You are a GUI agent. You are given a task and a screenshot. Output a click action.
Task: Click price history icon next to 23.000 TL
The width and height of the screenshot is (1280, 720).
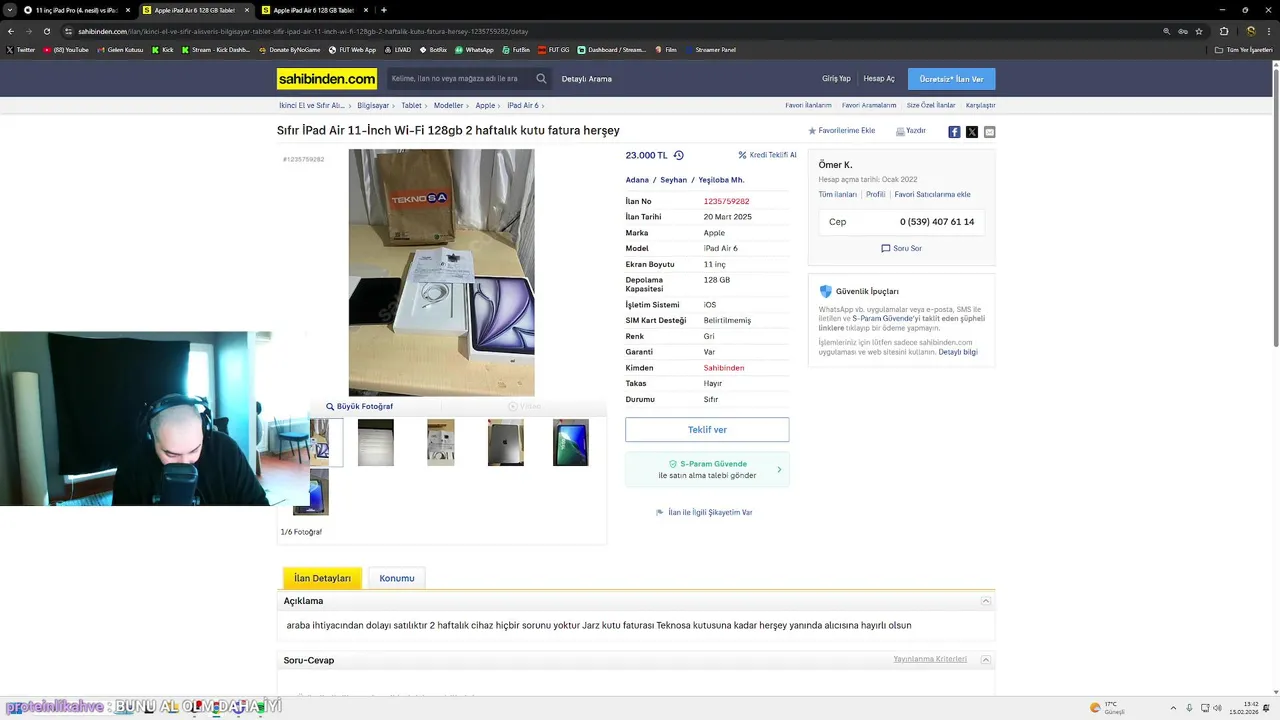pyautogui.click(x=678, y=155)
